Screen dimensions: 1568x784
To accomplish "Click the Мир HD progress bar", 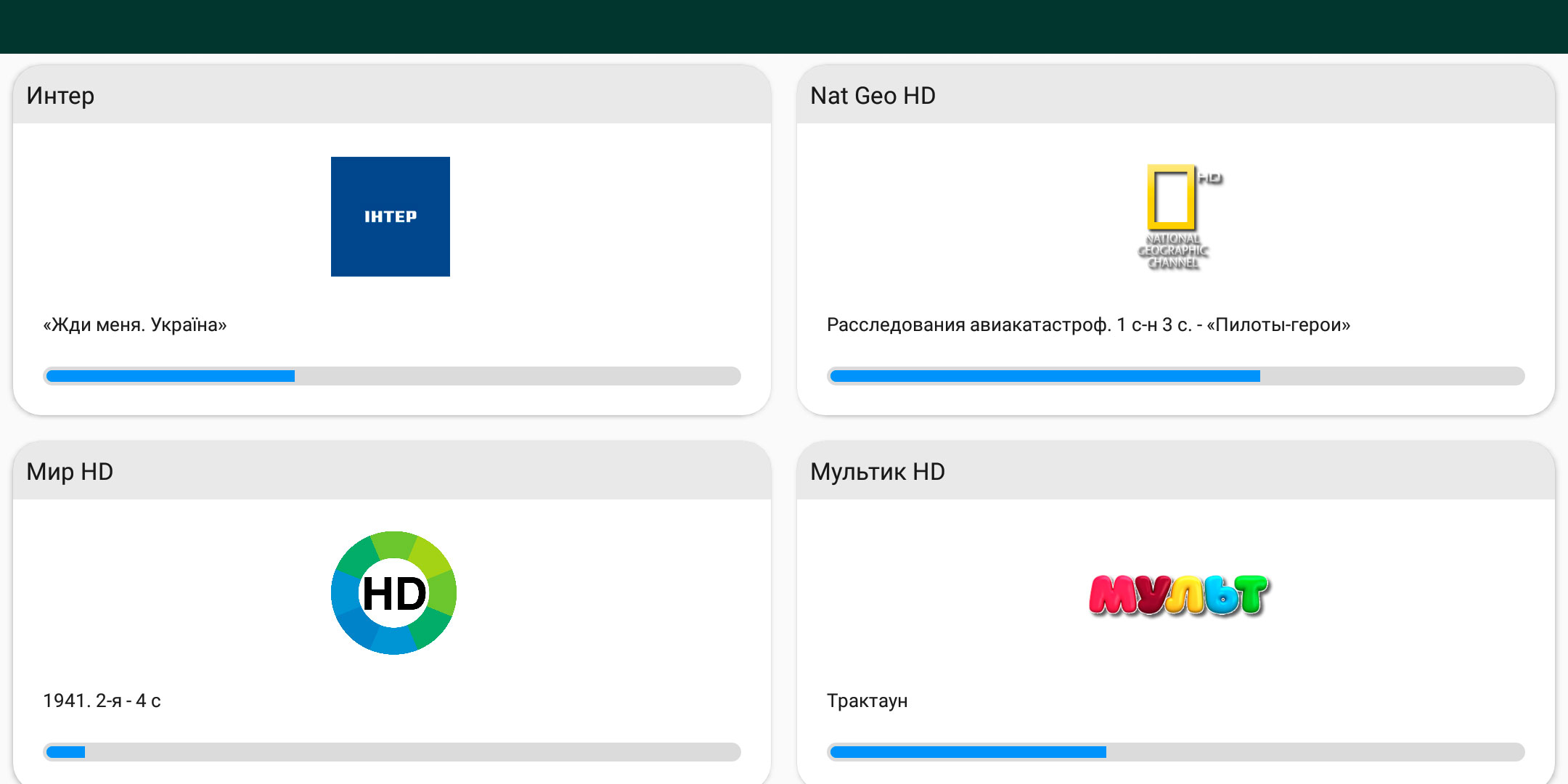I will pos(392,752).
